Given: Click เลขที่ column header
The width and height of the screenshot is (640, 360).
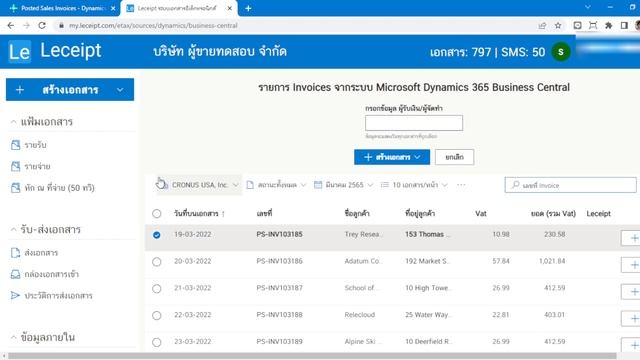Looking at the screenshot, I should click(264, 213).
